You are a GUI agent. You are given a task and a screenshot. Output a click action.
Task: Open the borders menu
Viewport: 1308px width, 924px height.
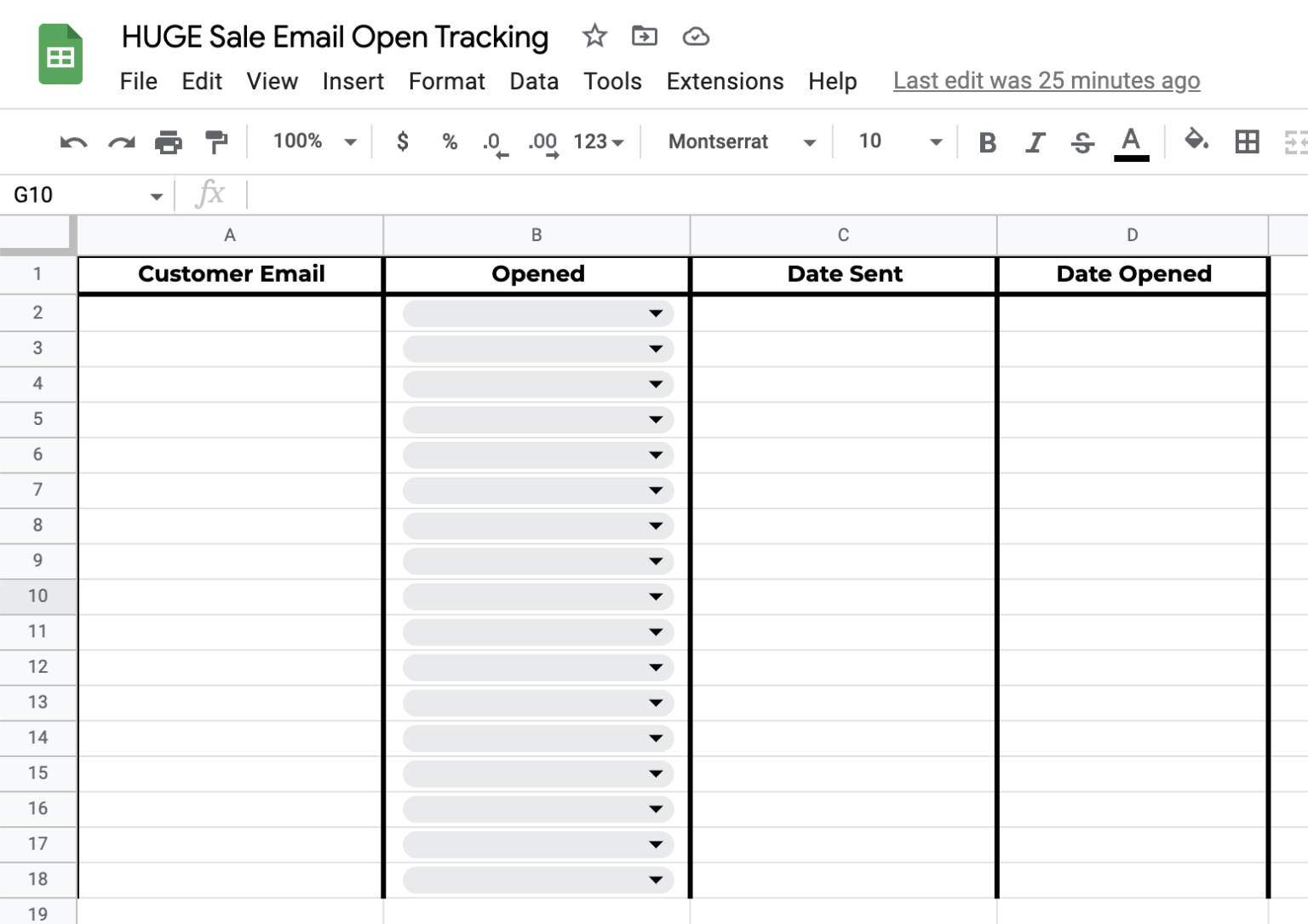(x=1246, y=142)
